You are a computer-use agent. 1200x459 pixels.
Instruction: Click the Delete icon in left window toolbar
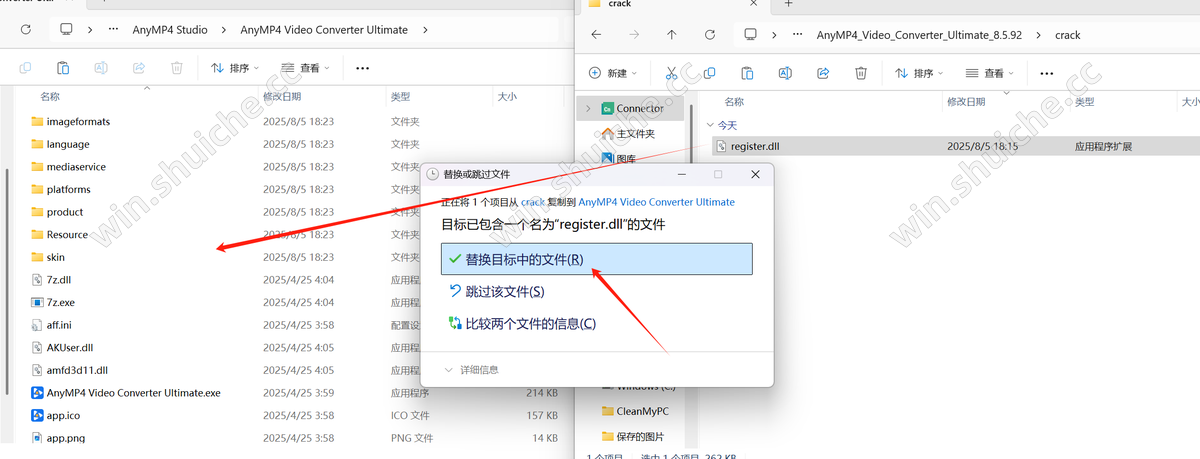[x=176, y=68]
